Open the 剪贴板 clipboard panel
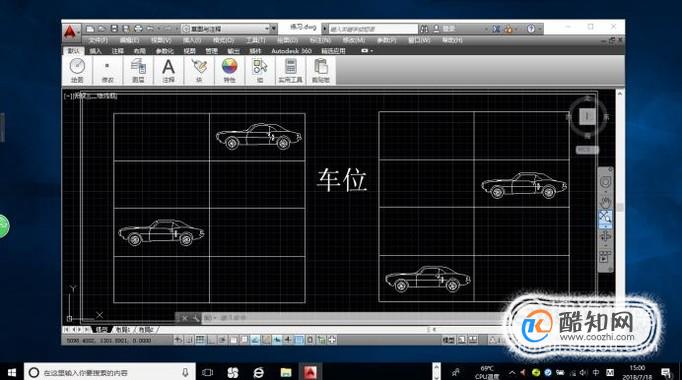Image resolution: width=682 pixels, height=380 pixels. 321,70
